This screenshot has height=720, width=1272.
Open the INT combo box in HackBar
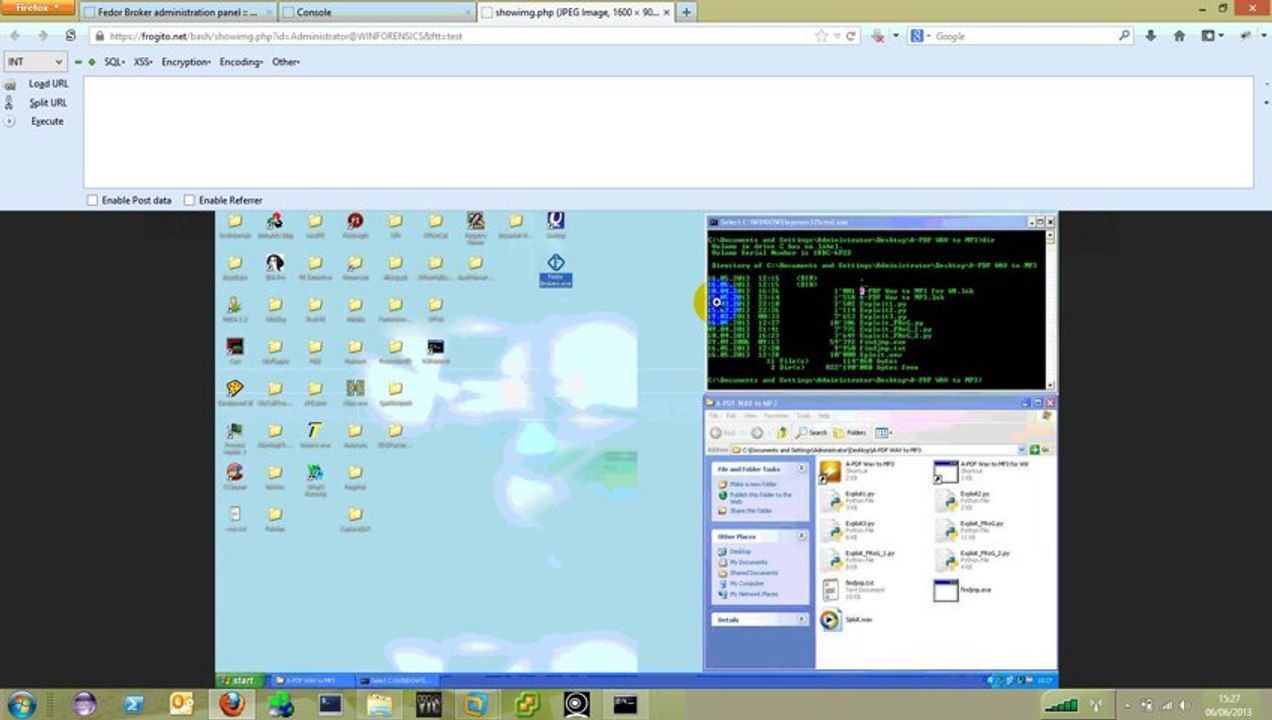point(34,62)
